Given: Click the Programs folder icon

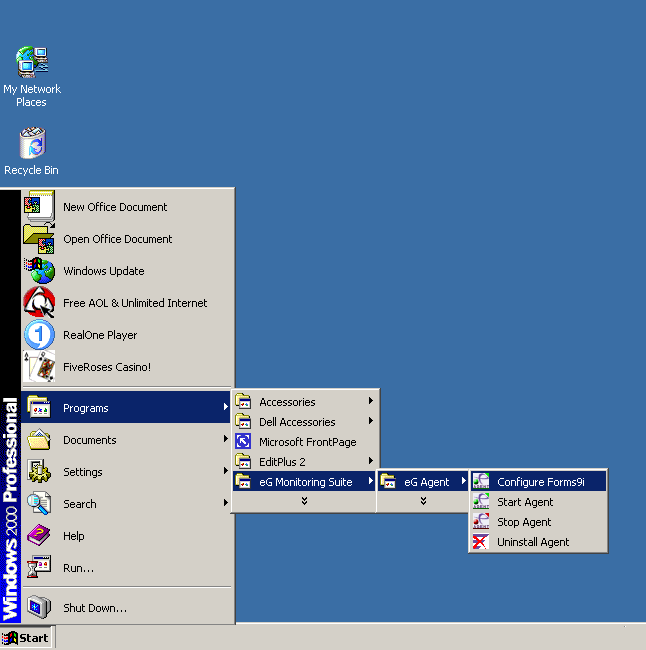Looking at the screenshot, I should pos(39,407).
